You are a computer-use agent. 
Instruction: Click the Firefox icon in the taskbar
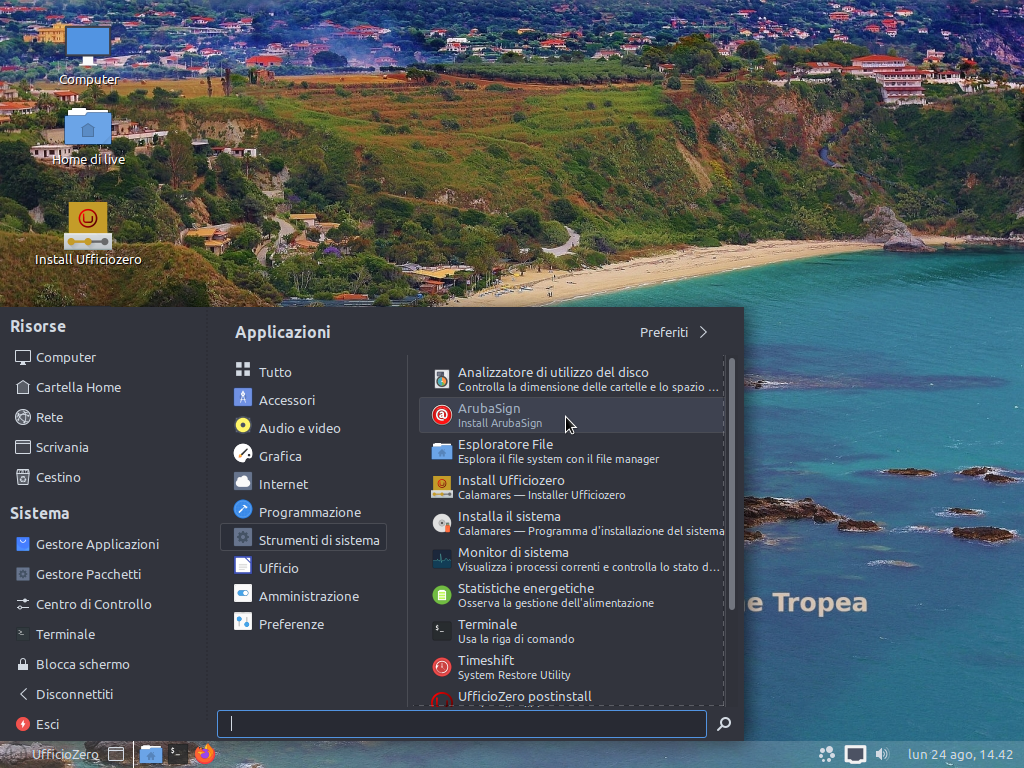tap(205, 754)
